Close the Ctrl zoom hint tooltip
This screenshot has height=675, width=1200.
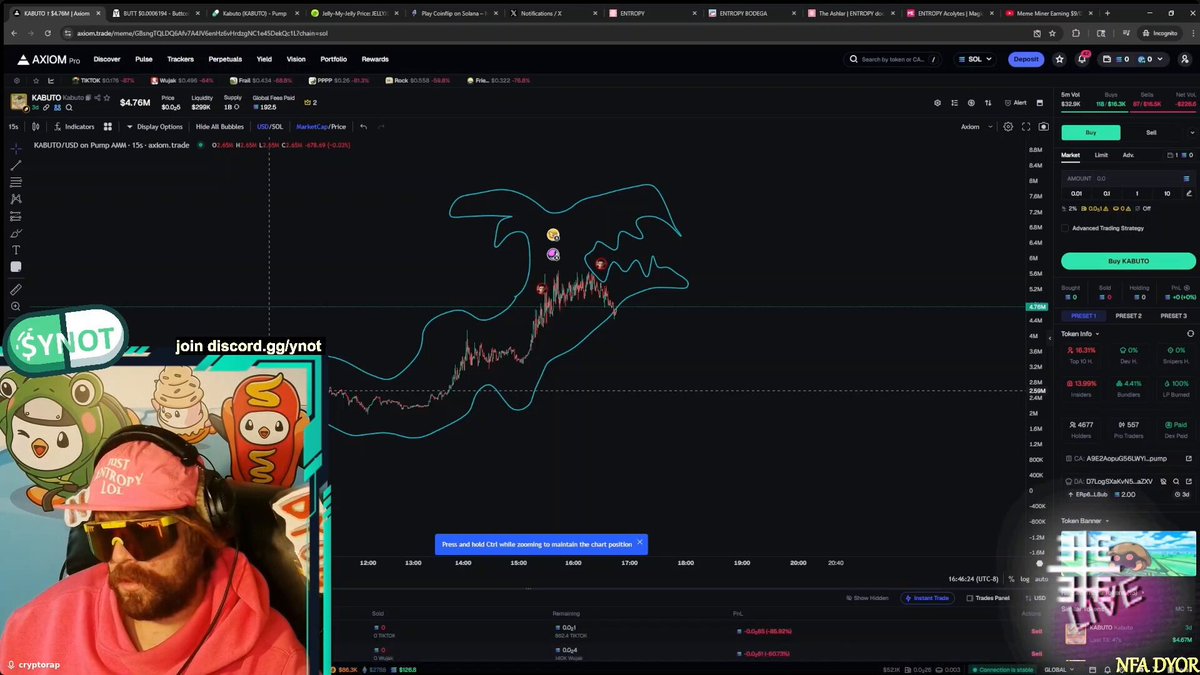tap(640, 543)
